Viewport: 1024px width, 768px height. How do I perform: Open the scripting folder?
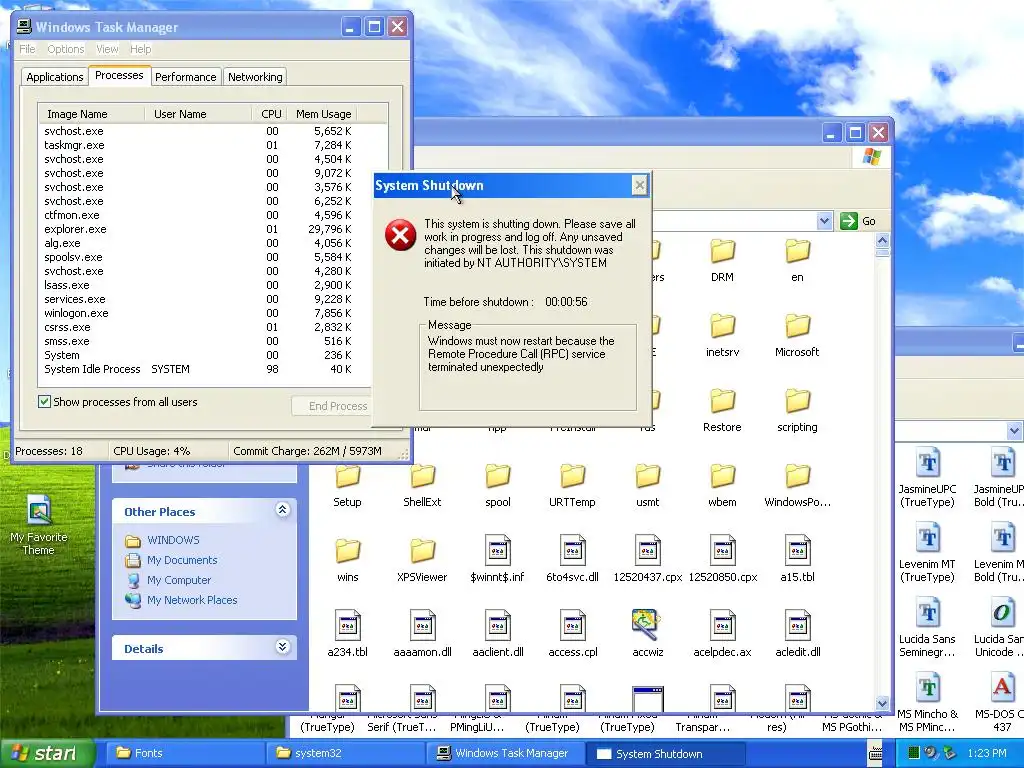pos(797,410)
